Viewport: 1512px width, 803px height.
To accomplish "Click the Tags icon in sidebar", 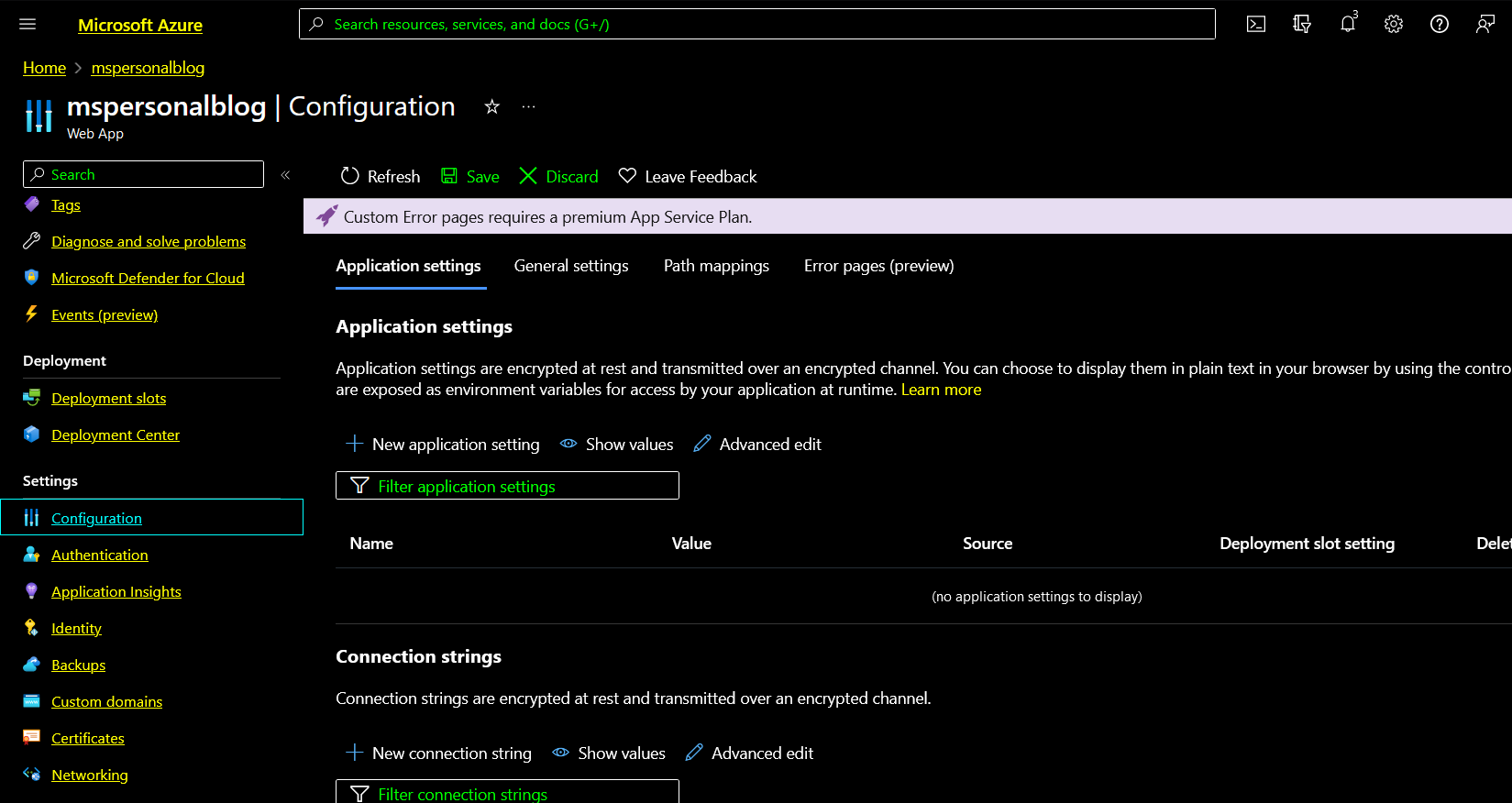I will (x=32, y=204).
